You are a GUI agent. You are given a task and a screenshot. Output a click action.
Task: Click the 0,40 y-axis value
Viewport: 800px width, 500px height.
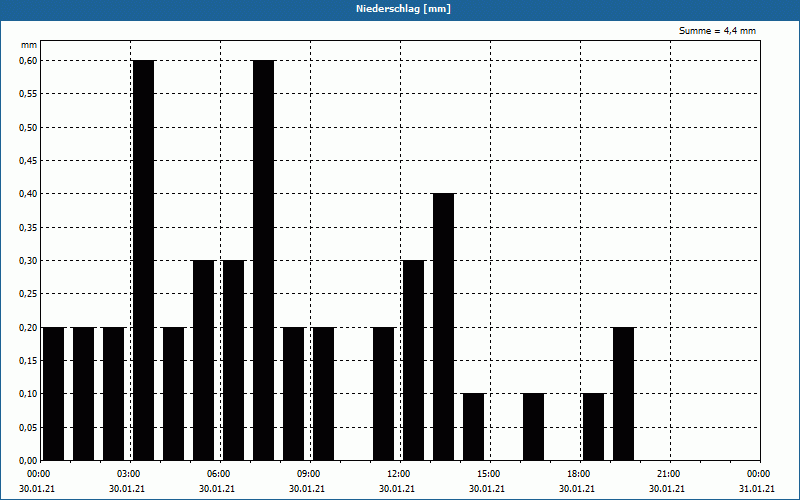tap(28, 194)
